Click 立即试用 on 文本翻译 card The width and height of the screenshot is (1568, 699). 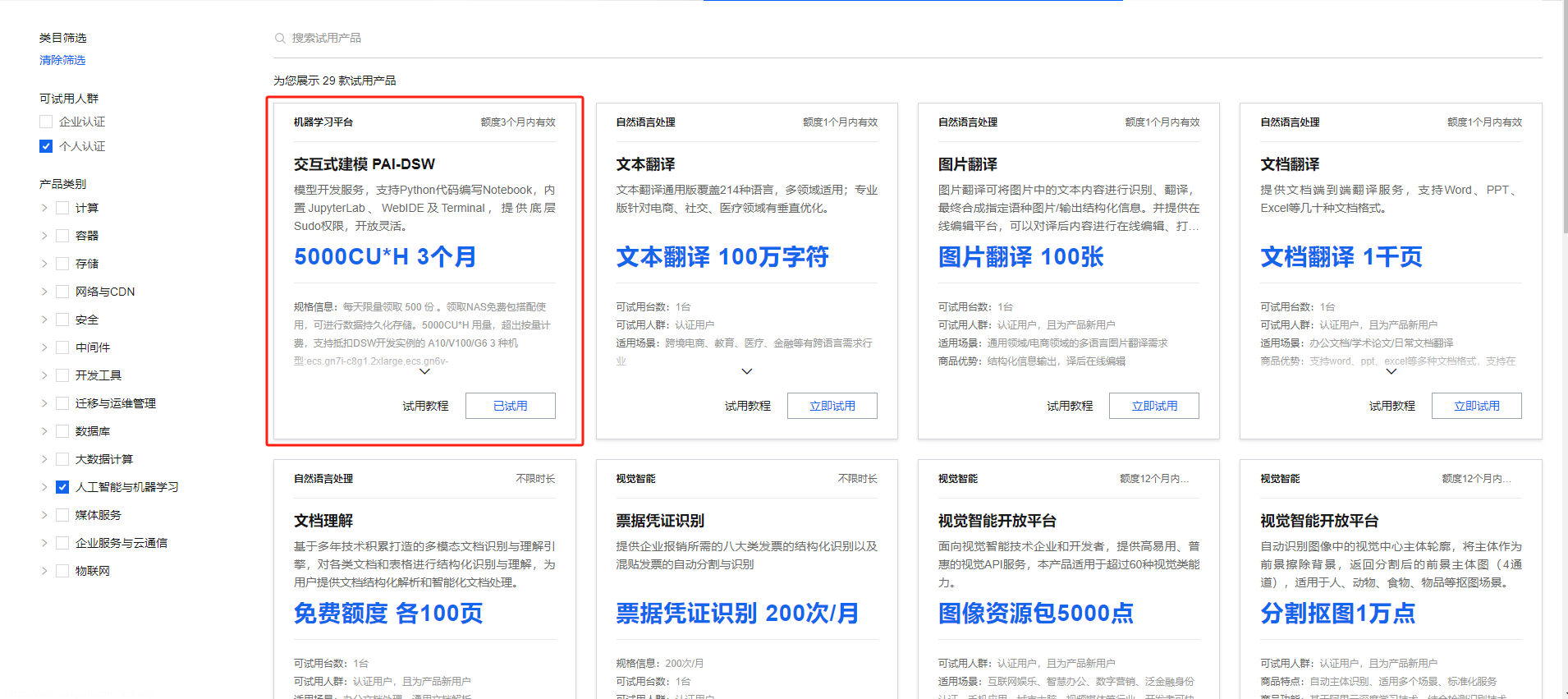point(832,406)
